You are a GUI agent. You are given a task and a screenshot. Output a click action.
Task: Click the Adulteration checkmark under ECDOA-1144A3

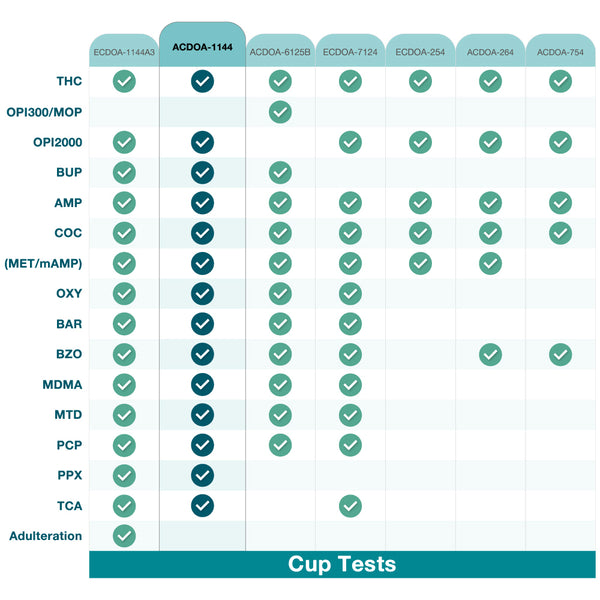tap(124, 536)
